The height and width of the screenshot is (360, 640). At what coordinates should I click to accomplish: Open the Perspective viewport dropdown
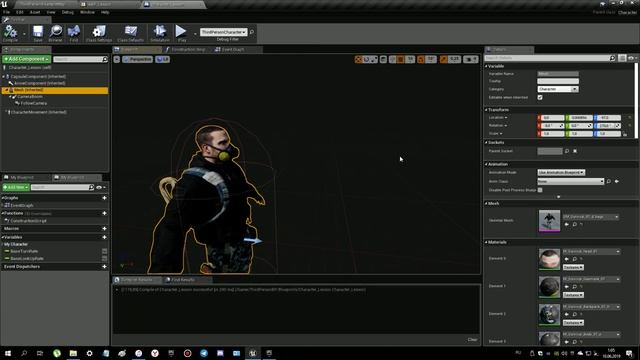[x=138, y=60]
